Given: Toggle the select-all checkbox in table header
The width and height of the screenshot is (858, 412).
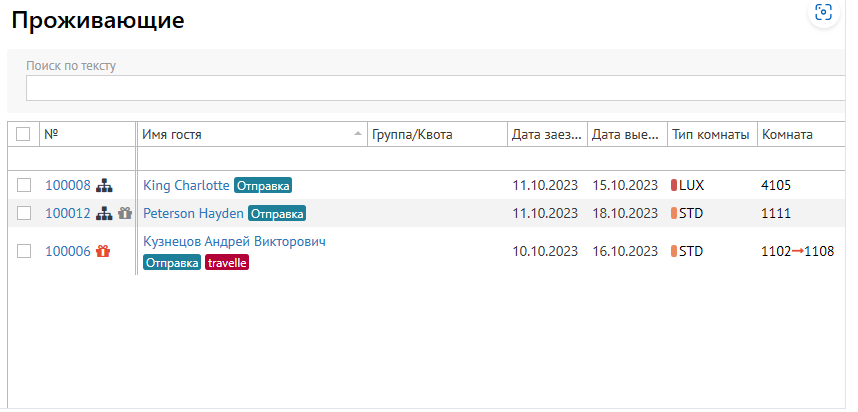Looking at the screenshot, I should point(23,134).
